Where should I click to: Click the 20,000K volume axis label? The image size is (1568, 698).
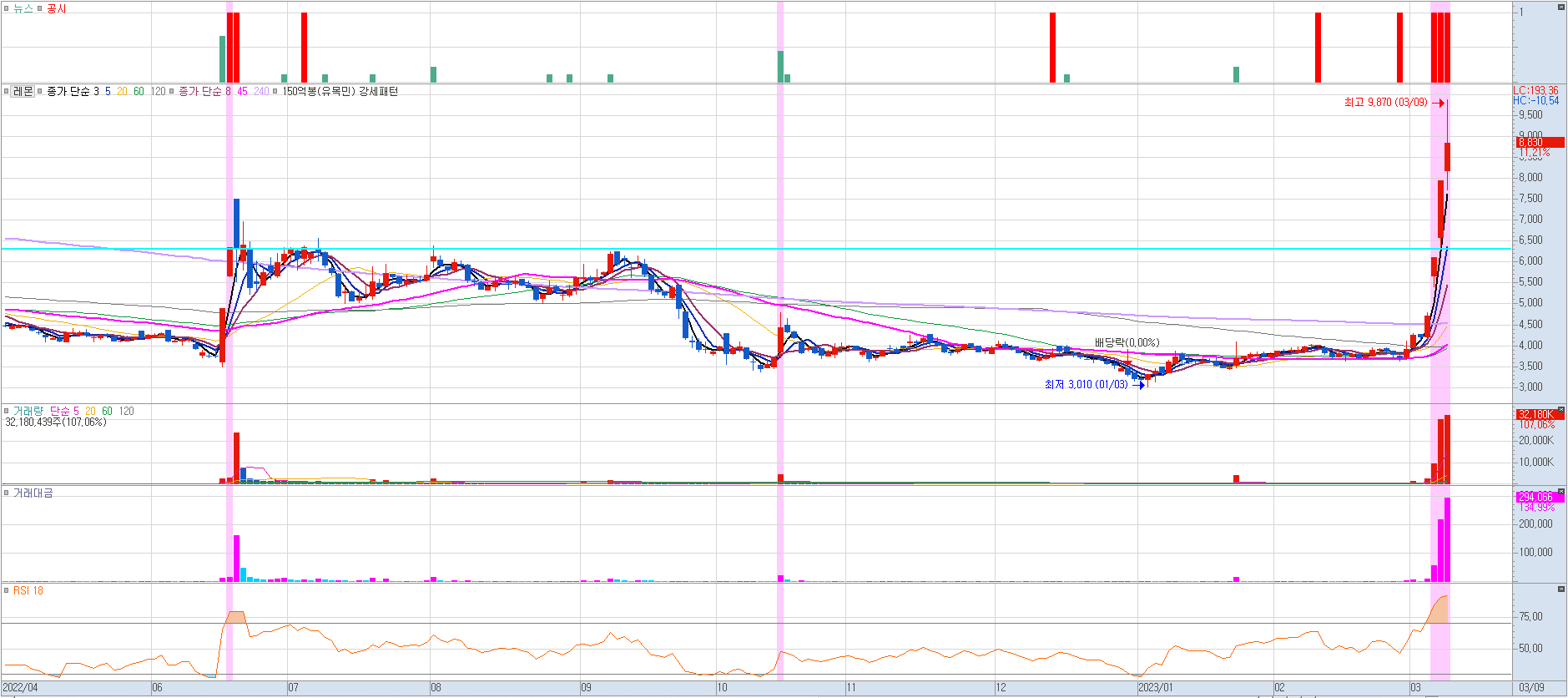click(x=1535, y=441)
